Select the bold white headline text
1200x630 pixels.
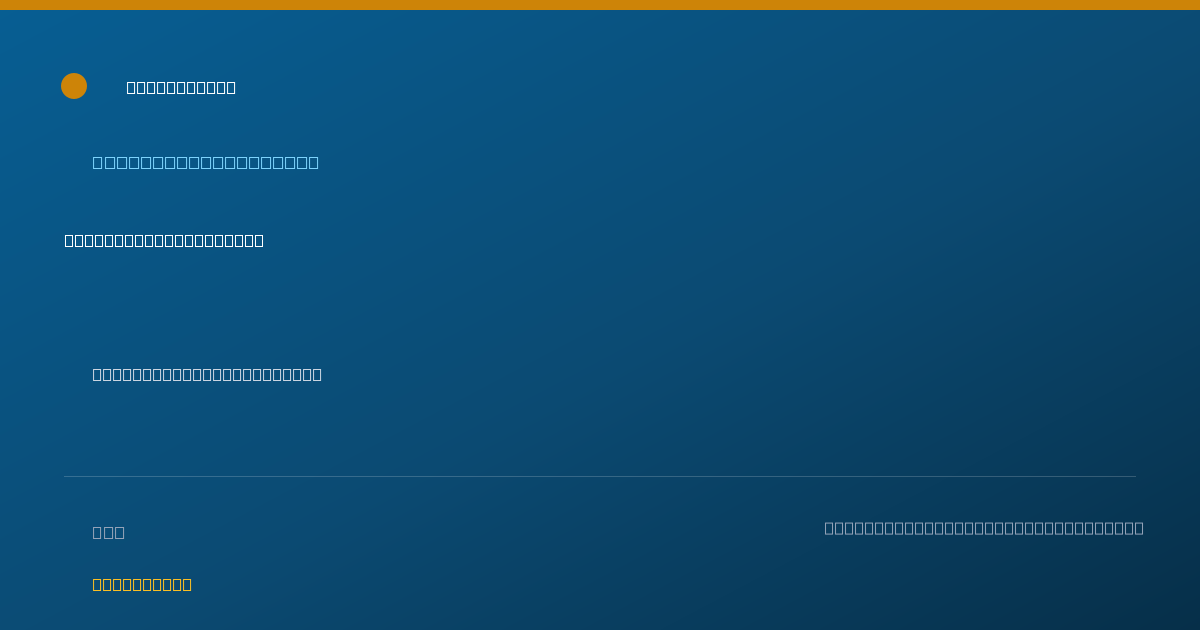(x=164, y=240)
